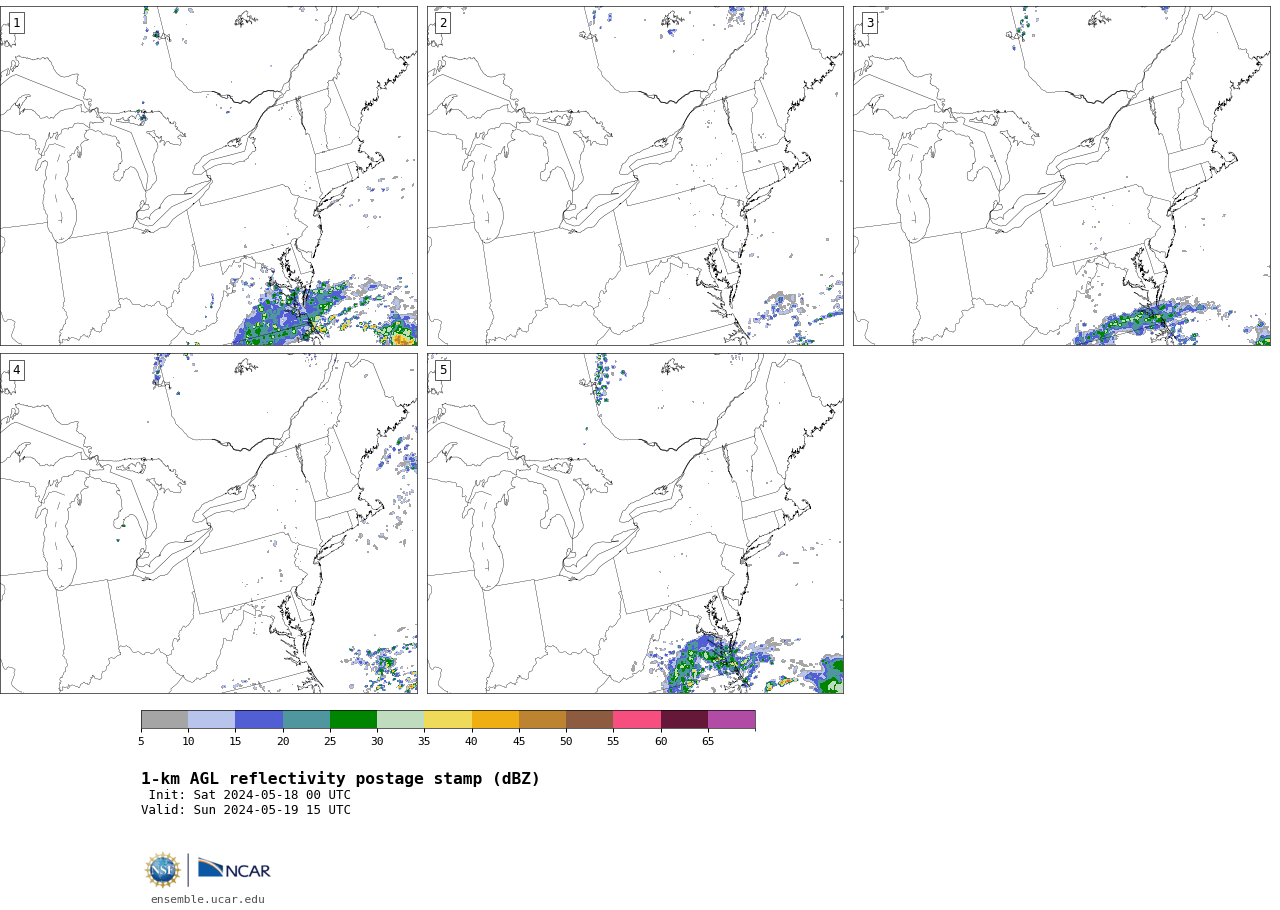The height and width of the screenshot is (910, 1280).
Task: Click the colorbar tick label 40
Action: pos(471,741)
